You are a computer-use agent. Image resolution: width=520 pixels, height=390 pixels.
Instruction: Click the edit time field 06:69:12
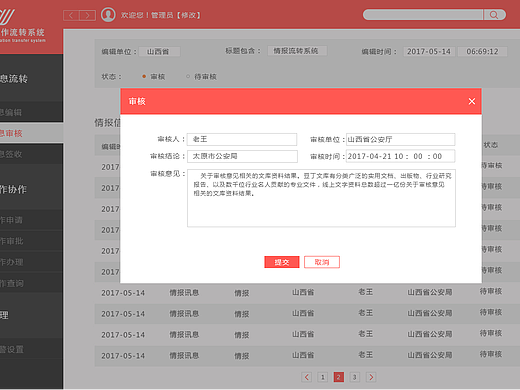[482, 51]
